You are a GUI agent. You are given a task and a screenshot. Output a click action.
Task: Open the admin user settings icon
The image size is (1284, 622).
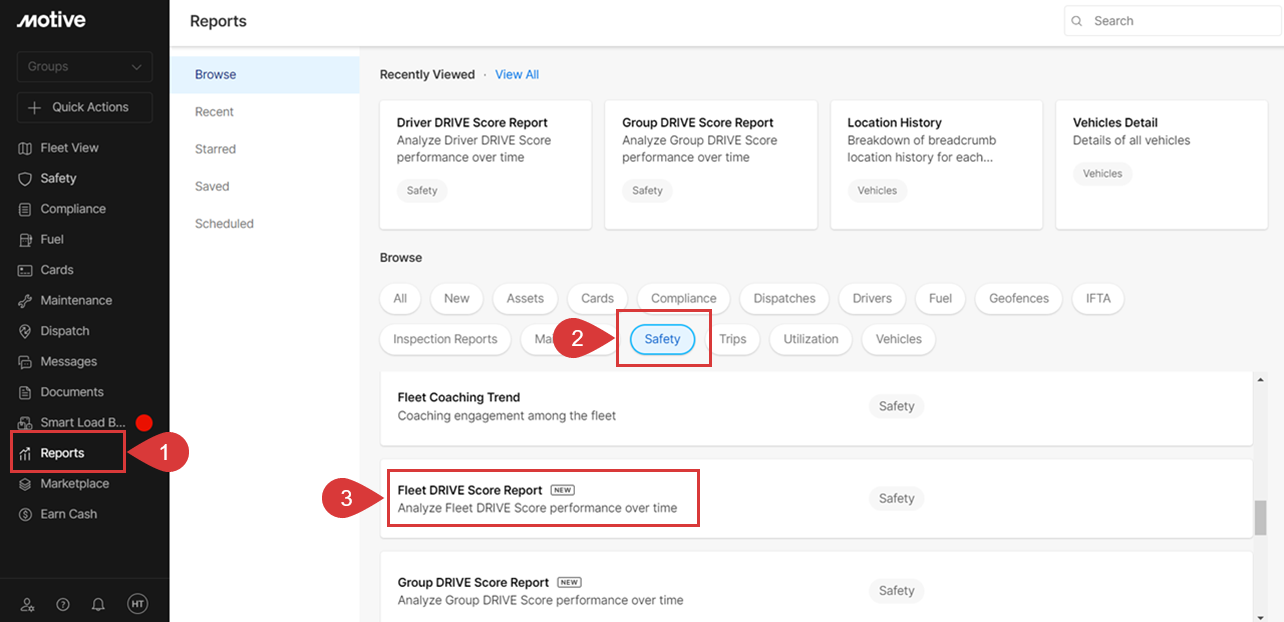click(x=27, y=604)
